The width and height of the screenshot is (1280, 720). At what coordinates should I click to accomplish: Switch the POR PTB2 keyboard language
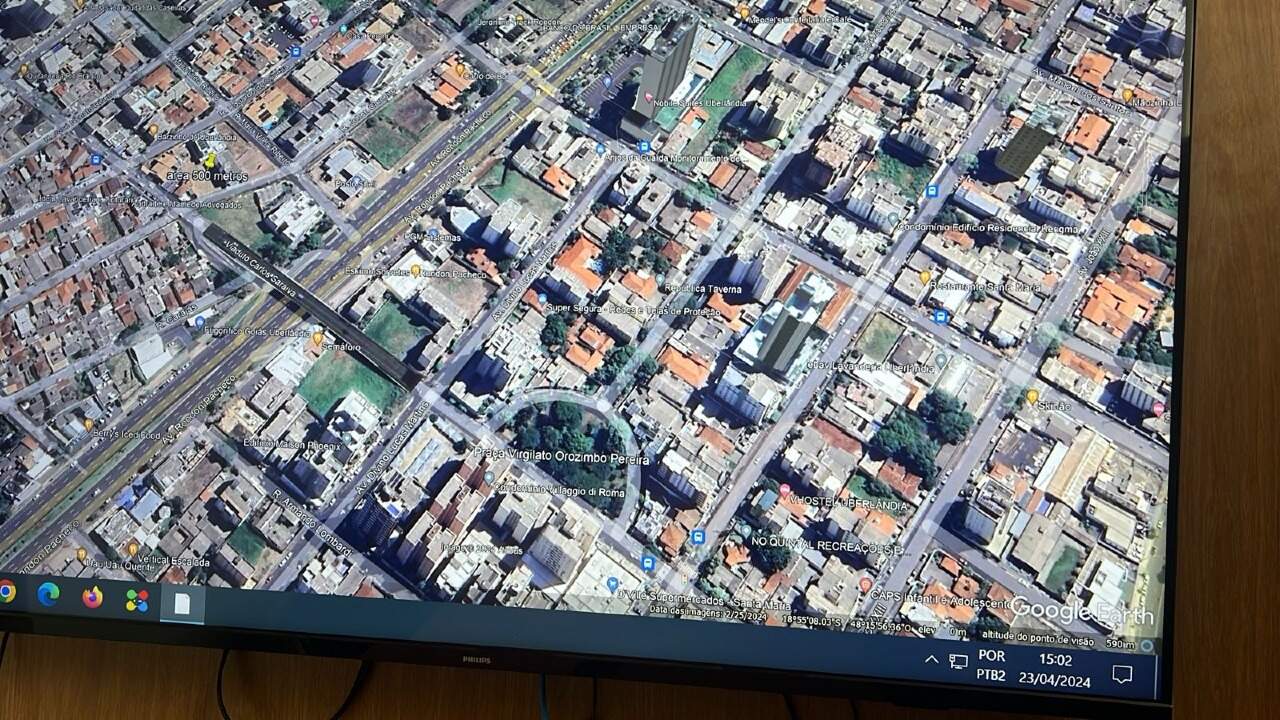pyautogui.click(x=991, y=665)
